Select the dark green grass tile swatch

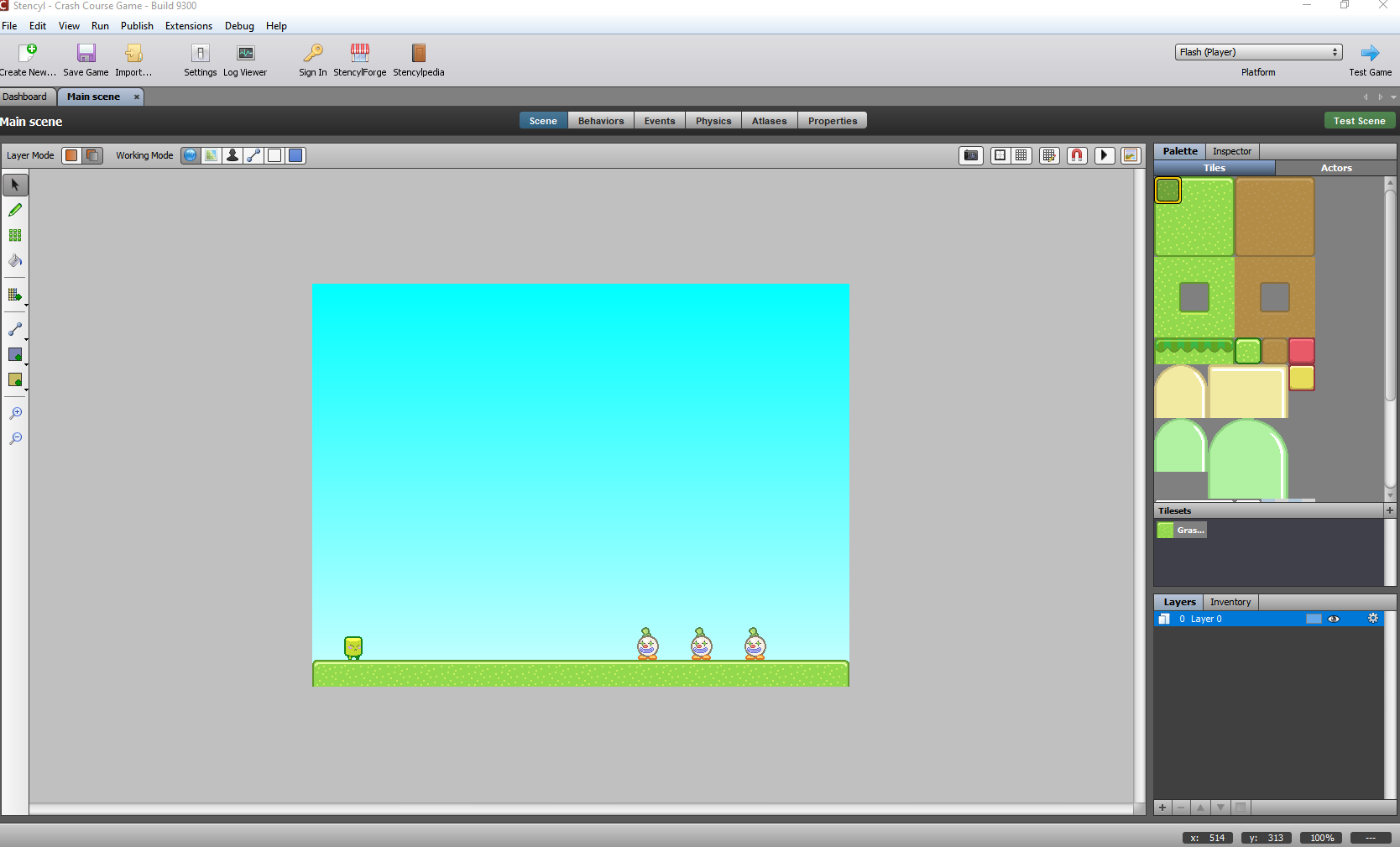1168,190
